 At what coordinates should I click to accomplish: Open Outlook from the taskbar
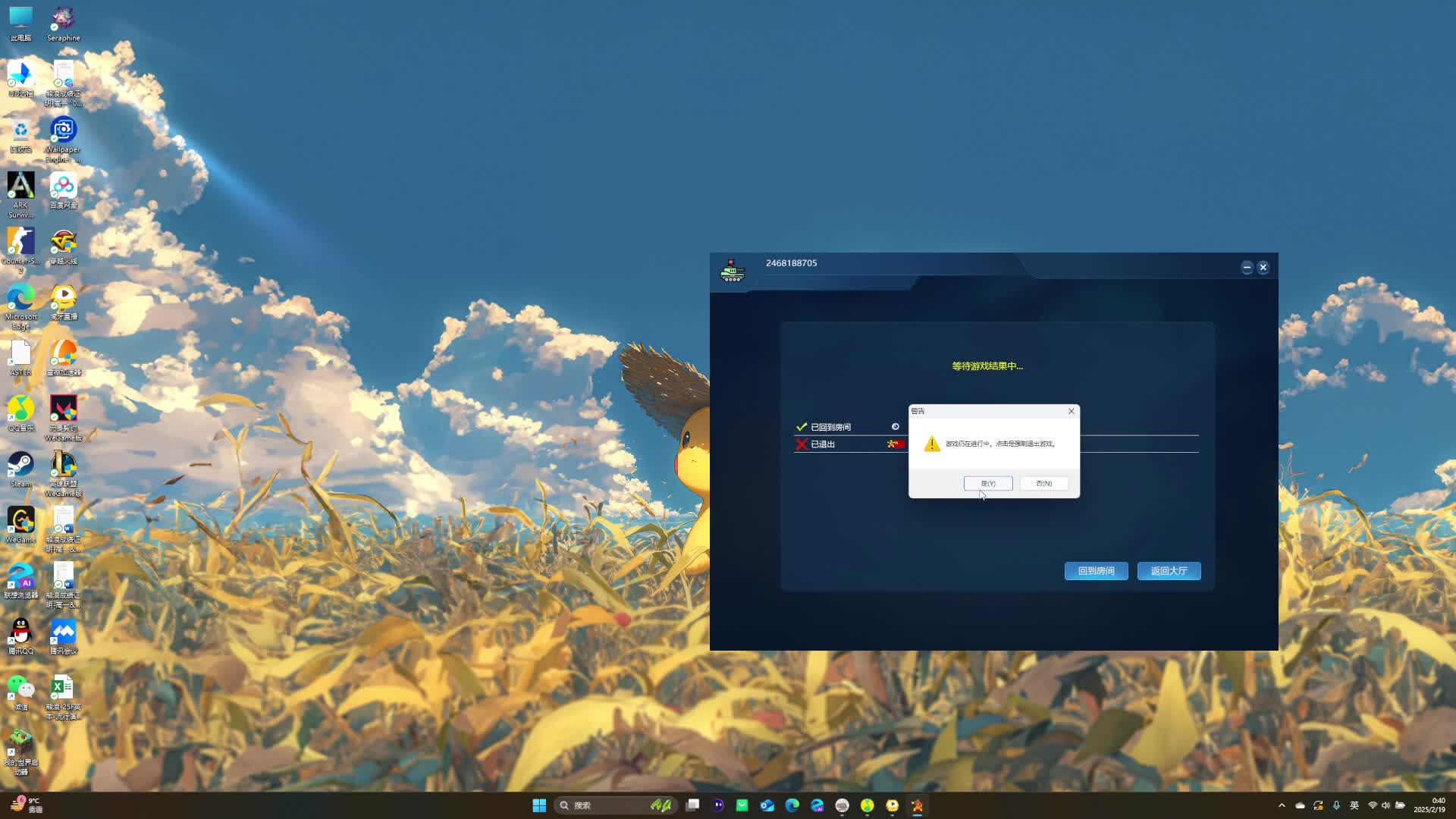point(767,805)
